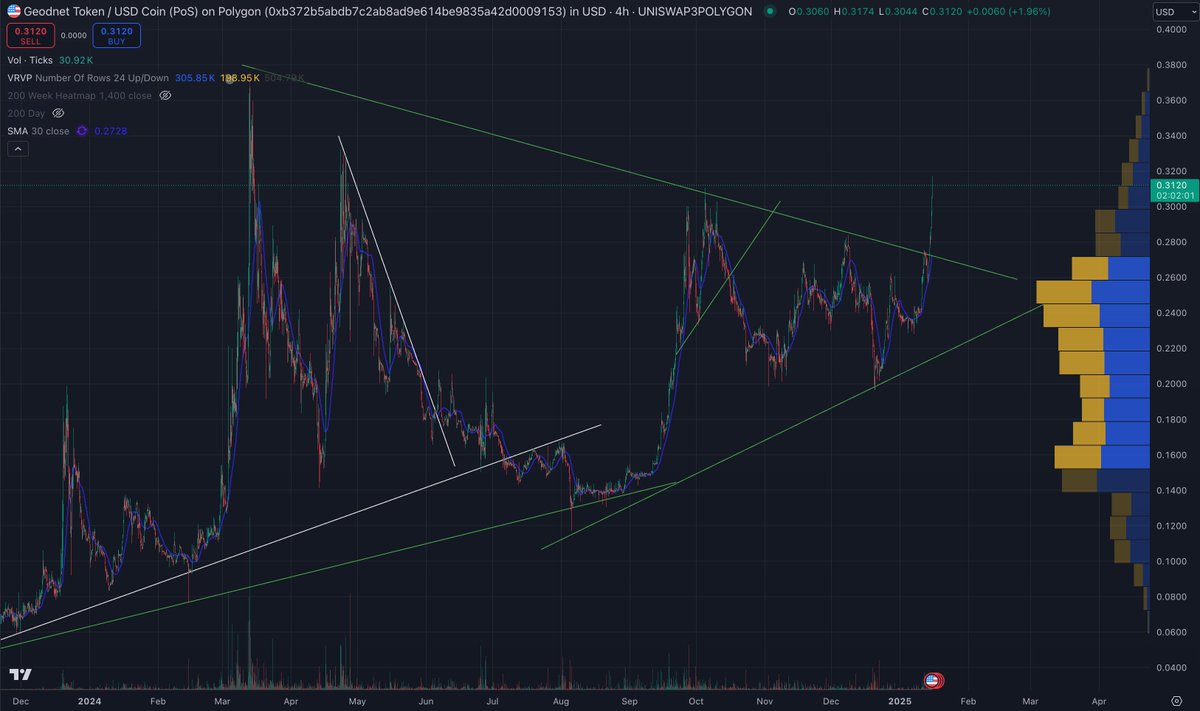Click the 0.3120 SELL button
Screen dimensions: 1200x711
30,37
